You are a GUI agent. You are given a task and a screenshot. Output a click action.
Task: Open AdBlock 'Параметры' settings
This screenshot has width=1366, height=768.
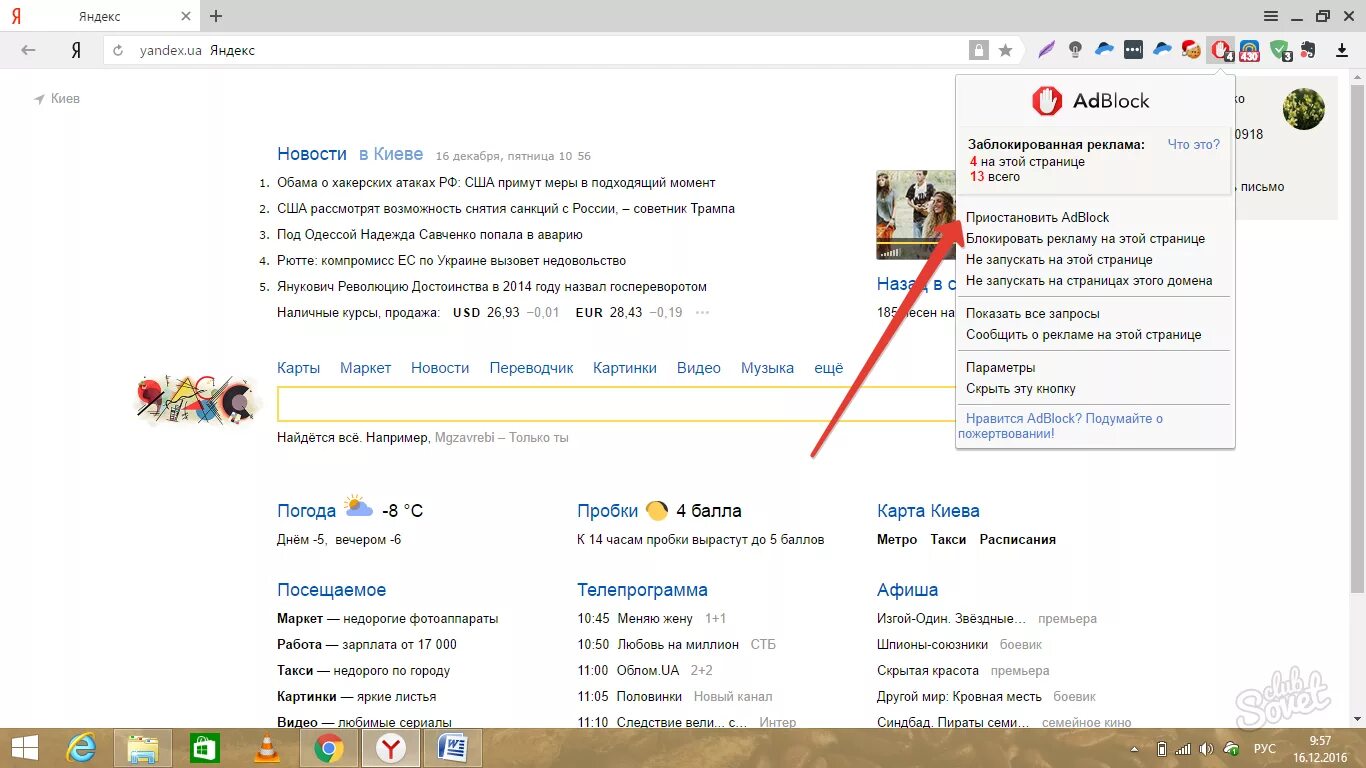click(1000, 368)
